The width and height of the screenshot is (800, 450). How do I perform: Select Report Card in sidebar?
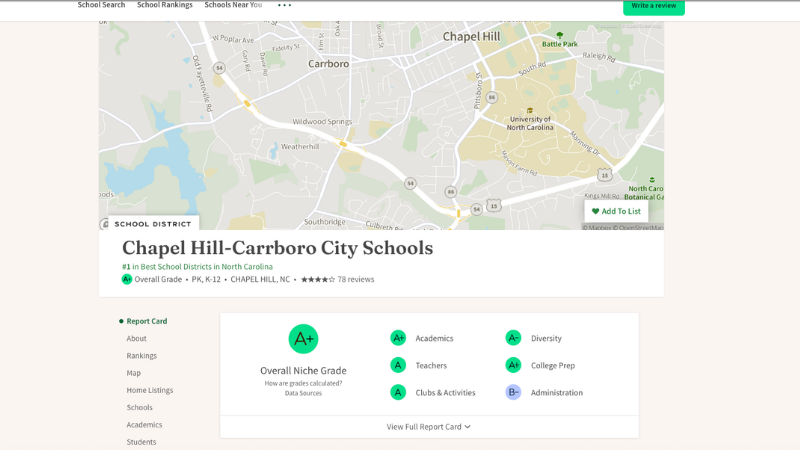point(146,321)
